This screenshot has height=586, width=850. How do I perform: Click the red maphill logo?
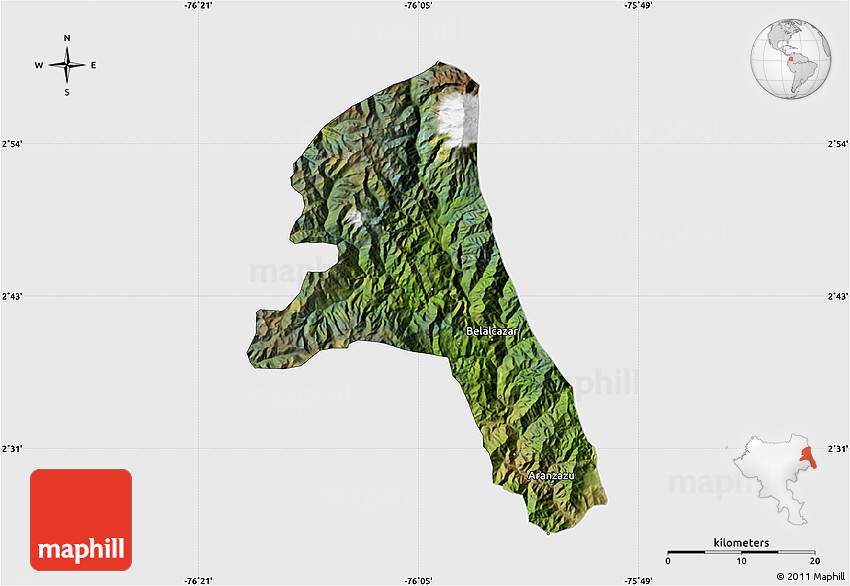click(x=81, y=520)
